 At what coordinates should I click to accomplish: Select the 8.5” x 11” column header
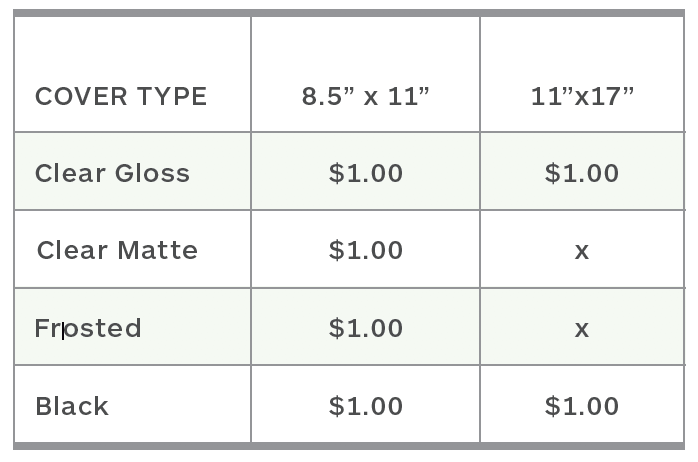click(365, 97)
